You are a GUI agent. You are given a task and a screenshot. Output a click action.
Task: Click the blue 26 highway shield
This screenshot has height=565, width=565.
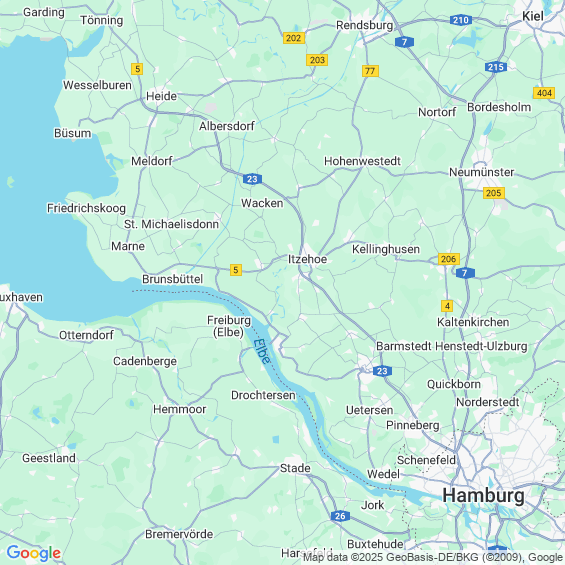click(x=340, y=516)
